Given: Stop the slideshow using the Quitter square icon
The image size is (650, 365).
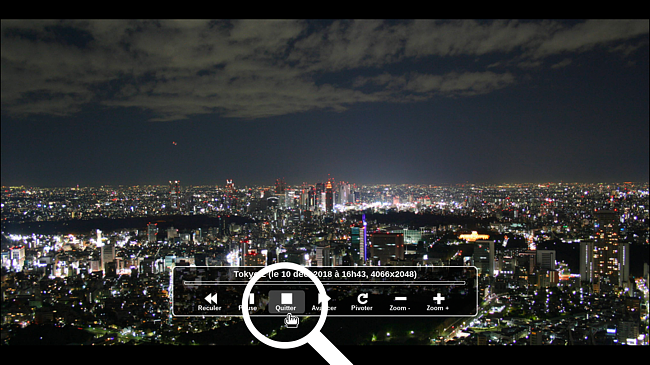Looking at the screenshot, I should coord(286,298).
